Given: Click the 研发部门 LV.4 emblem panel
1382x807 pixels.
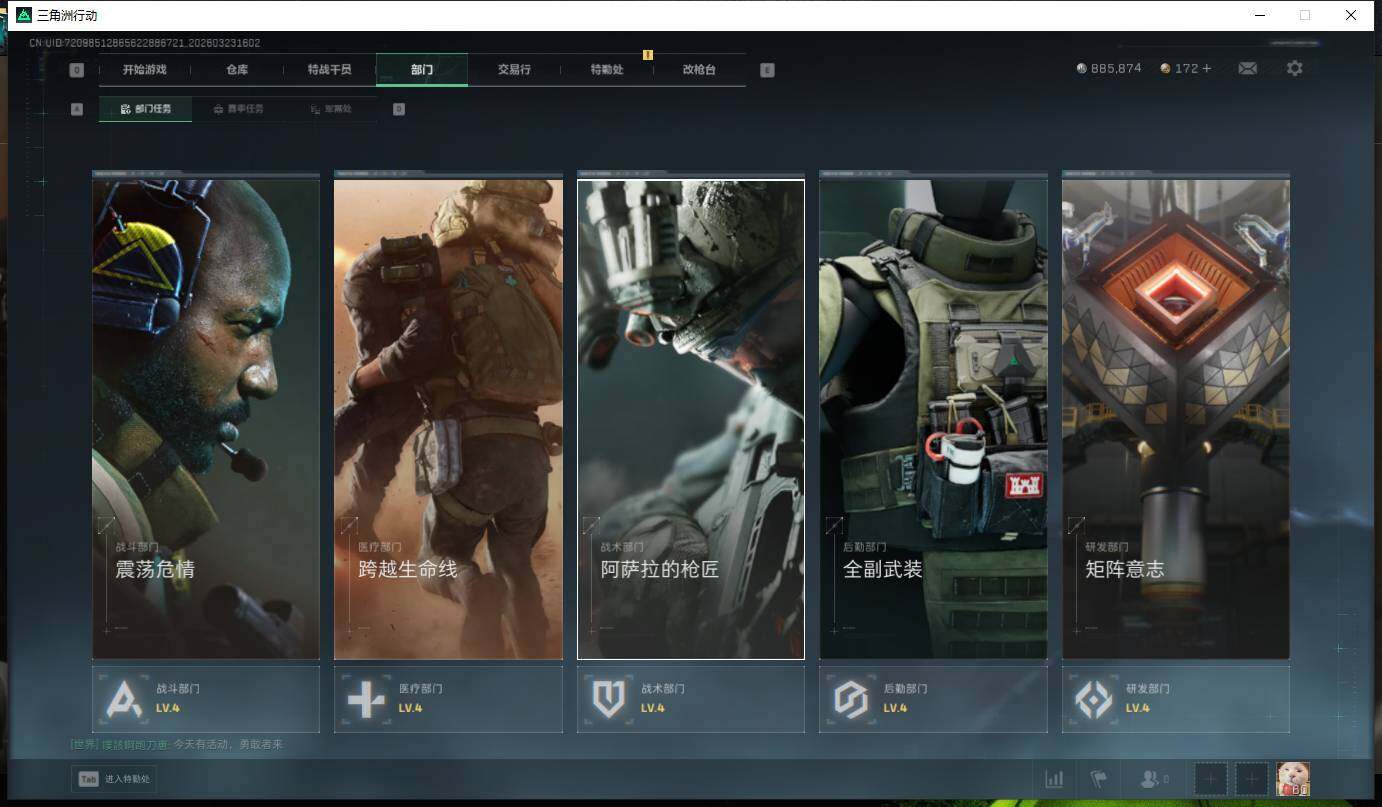Looking at the screenshot, I should point(1175,699).
